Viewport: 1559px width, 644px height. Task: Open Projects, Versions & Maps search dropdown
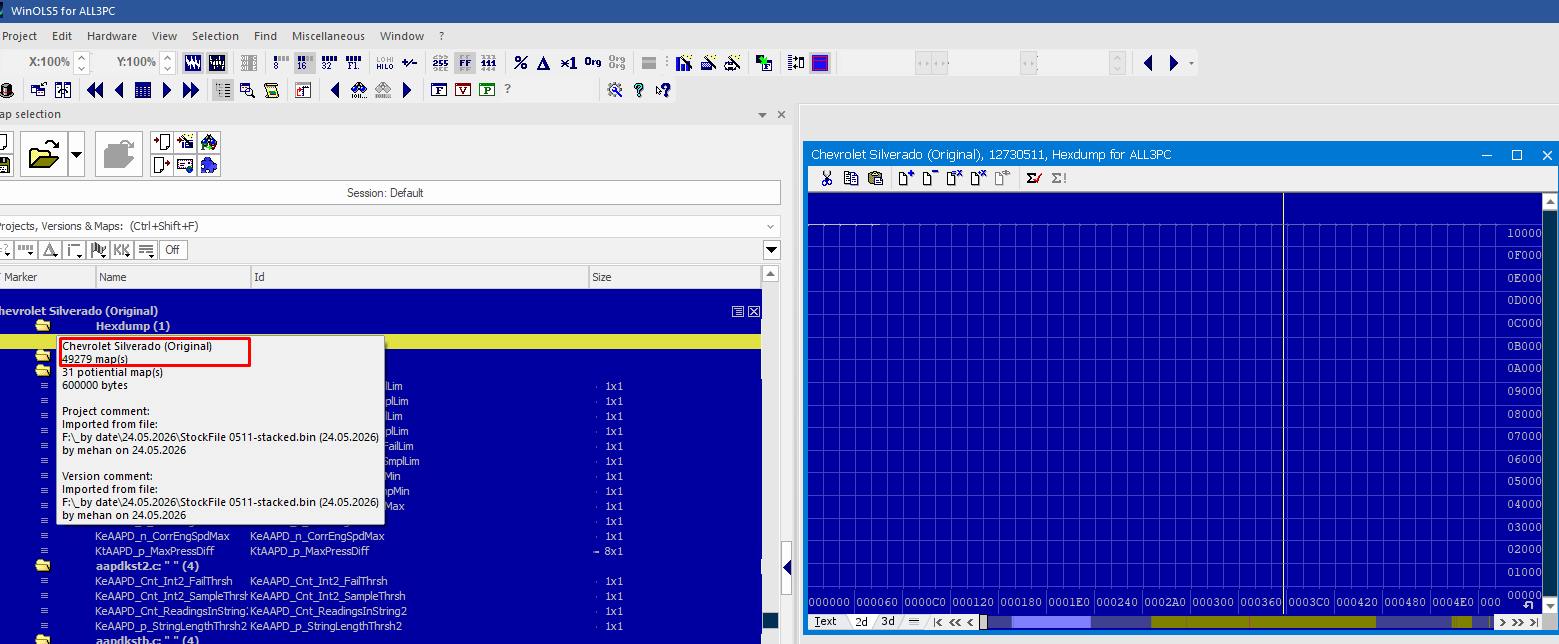(x=770, y=226)
